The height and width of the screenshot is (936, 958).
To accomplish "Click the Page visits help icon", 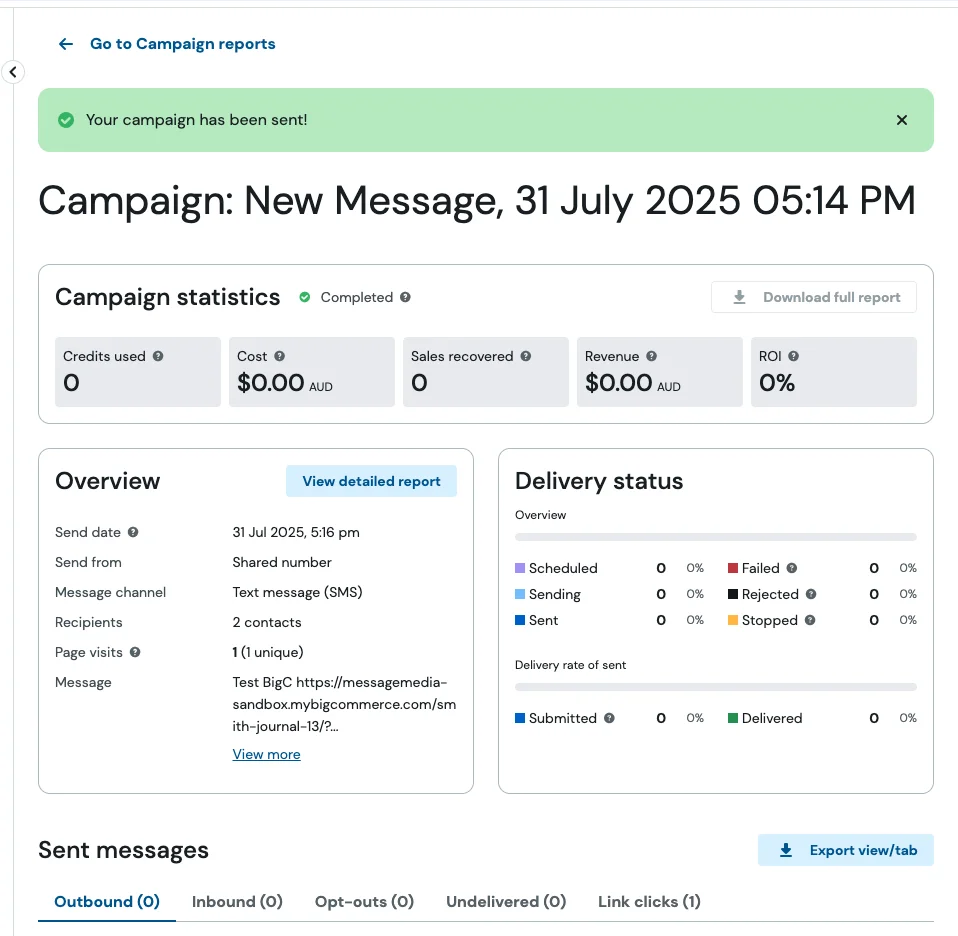I will (135, 653).
